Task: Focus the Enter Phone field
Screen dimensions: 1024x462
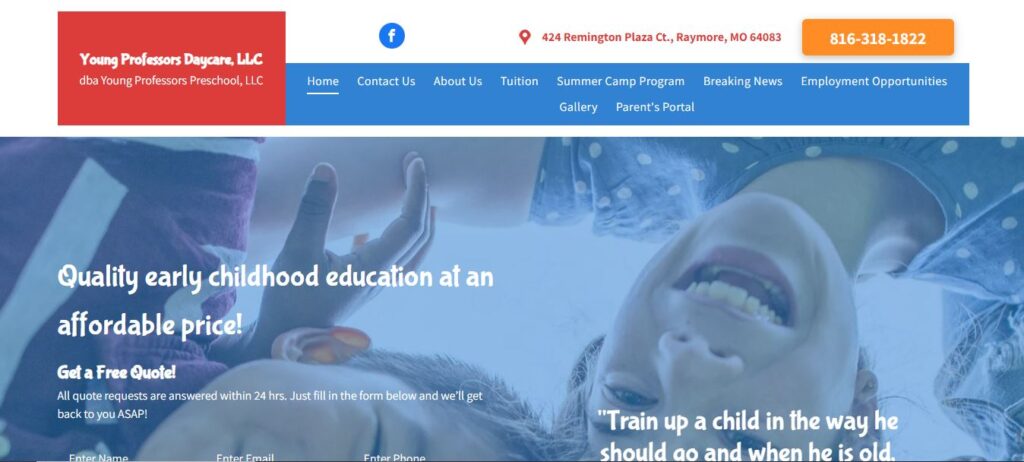Action: point(426,456)
